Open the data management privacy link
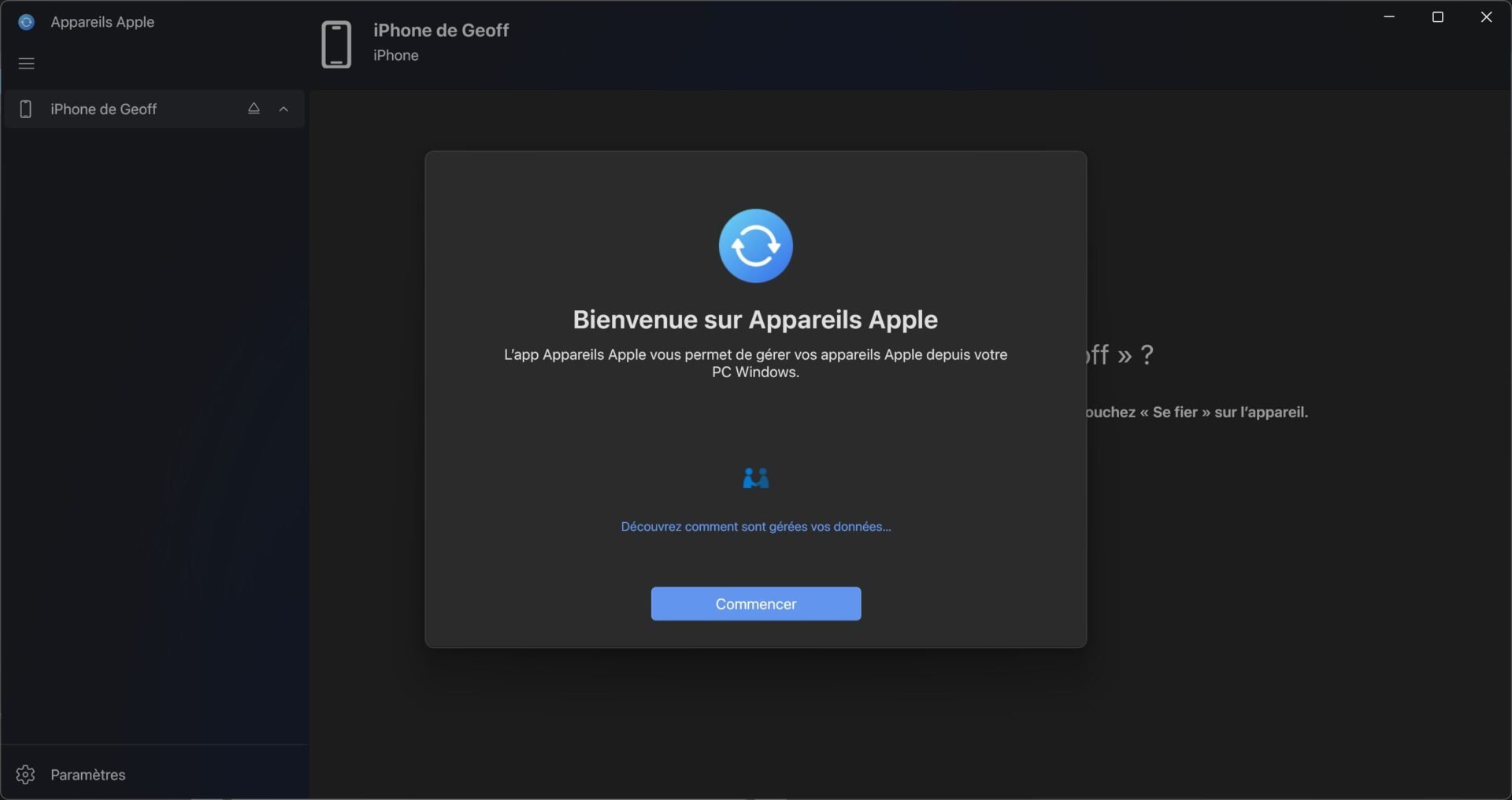The width and height of the screenshot is (1512, 800). tap(755, 527)
